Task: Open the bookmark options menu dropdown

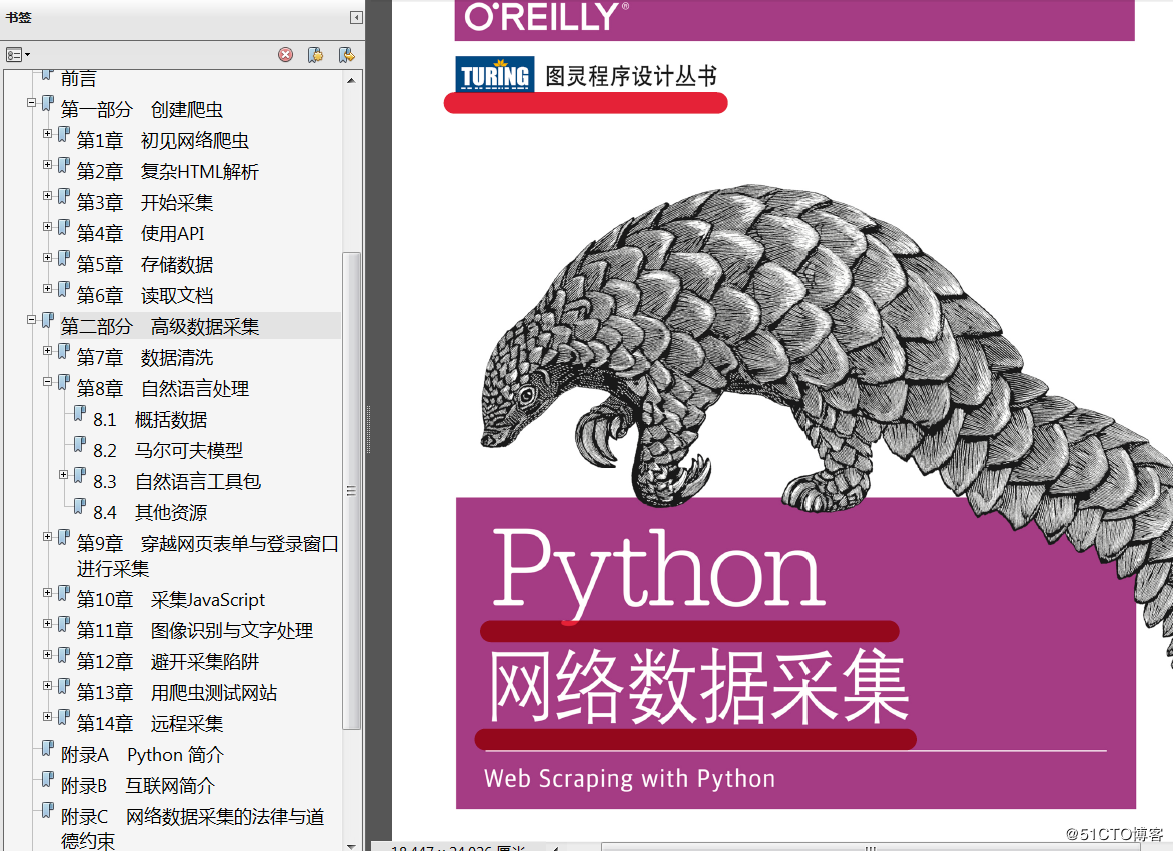Action: 18,55
